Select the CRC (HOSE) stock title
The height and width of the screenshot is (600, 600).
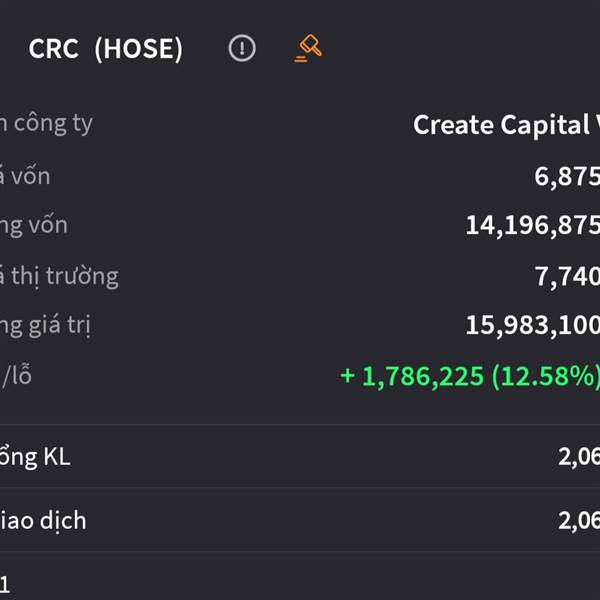[x=106, y=49]
